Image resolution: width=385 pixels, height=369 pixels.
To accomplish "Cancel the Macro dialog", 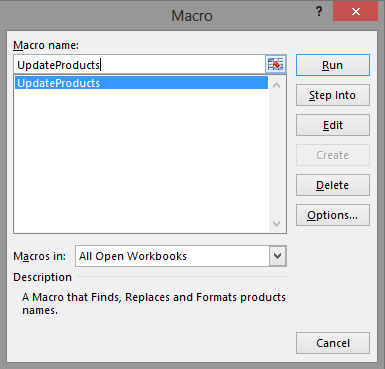I will (x=333, y=343).
